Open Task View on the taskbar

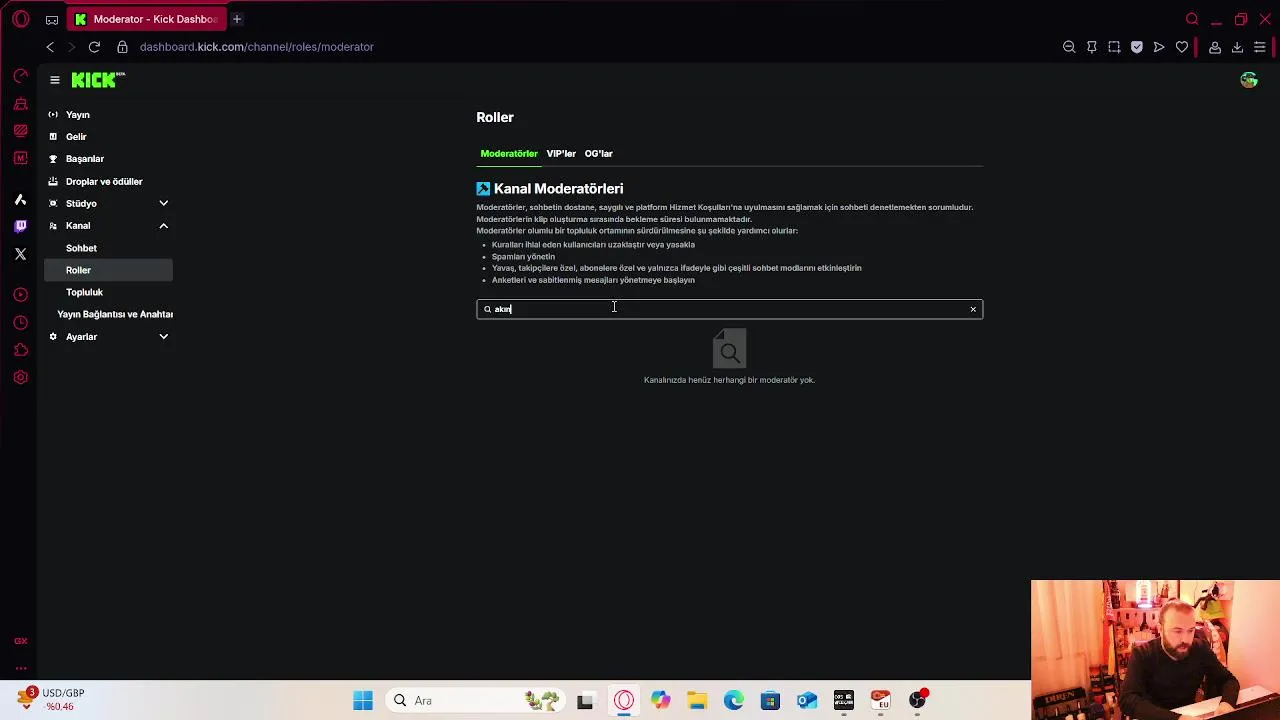[x=585, y=700]
